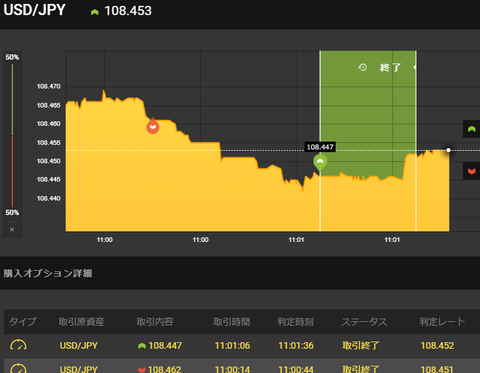
Task: Click the 取引時間 column header
Action: pyautogui.click(x=232, y=322)
